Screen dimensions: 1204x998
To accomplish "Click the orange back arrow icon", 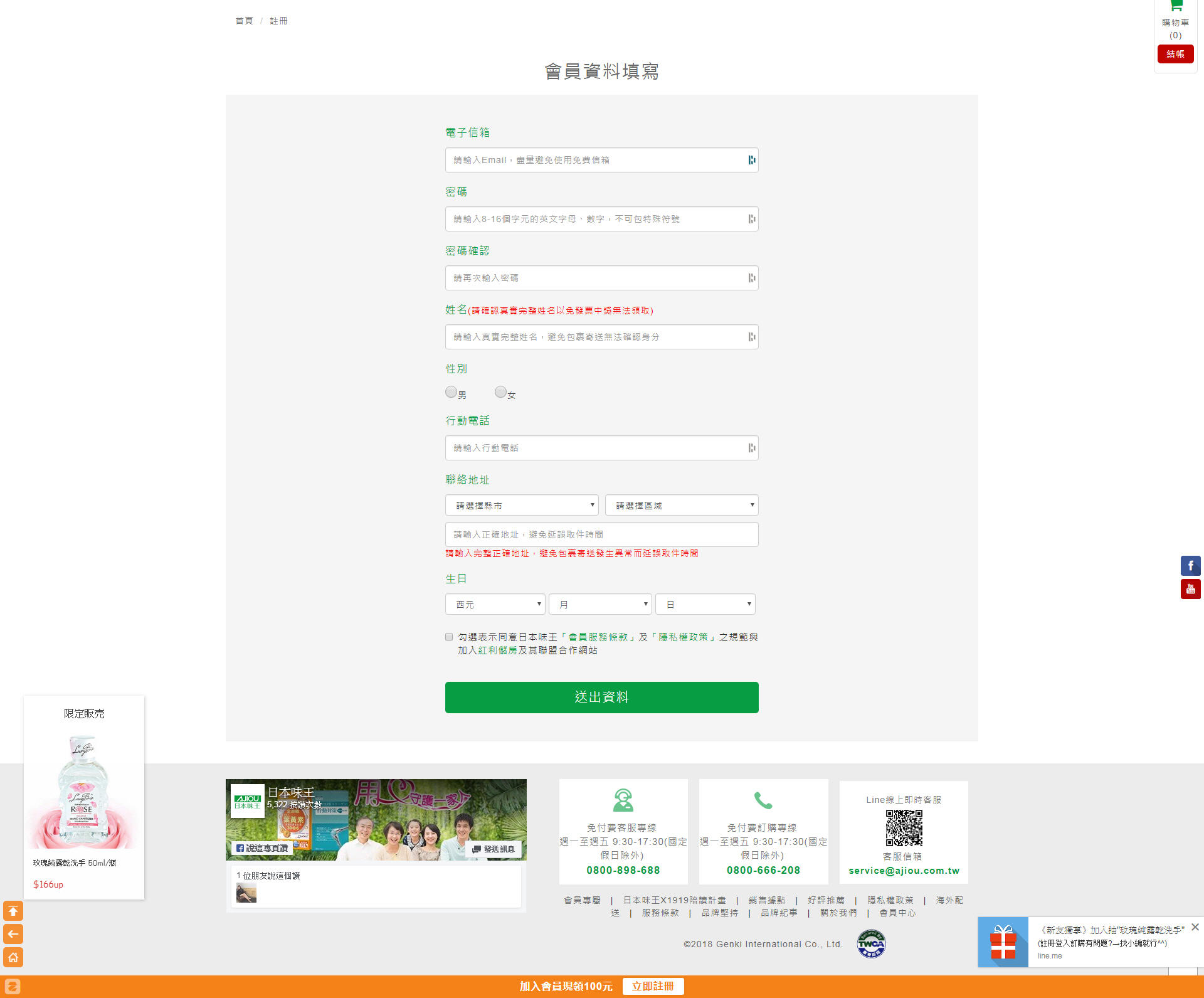I will (x=13, y=934).
